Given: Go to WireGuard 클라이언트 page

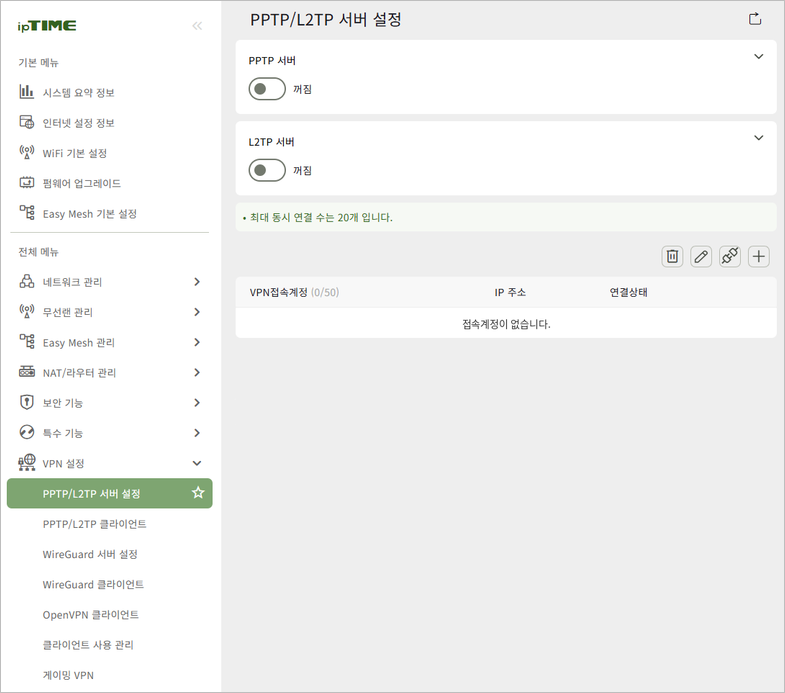Looking at the screenshot, I should pos(93,584).
